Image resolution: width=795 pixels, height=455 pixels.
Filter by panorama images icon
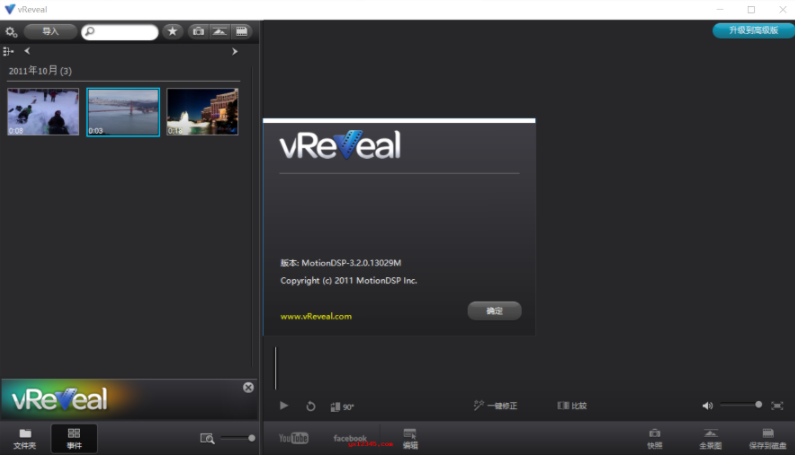point(220,31)
